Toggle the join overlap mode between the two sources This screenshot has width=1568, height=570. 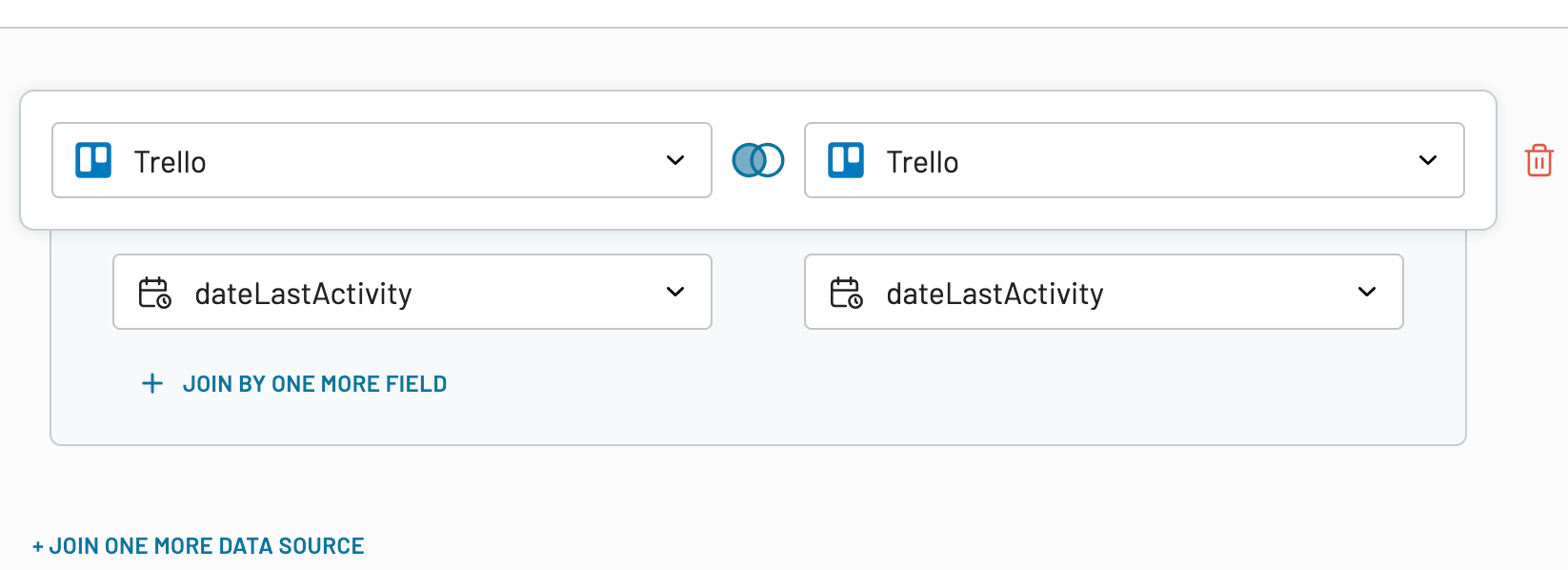(x=757, y=160)
